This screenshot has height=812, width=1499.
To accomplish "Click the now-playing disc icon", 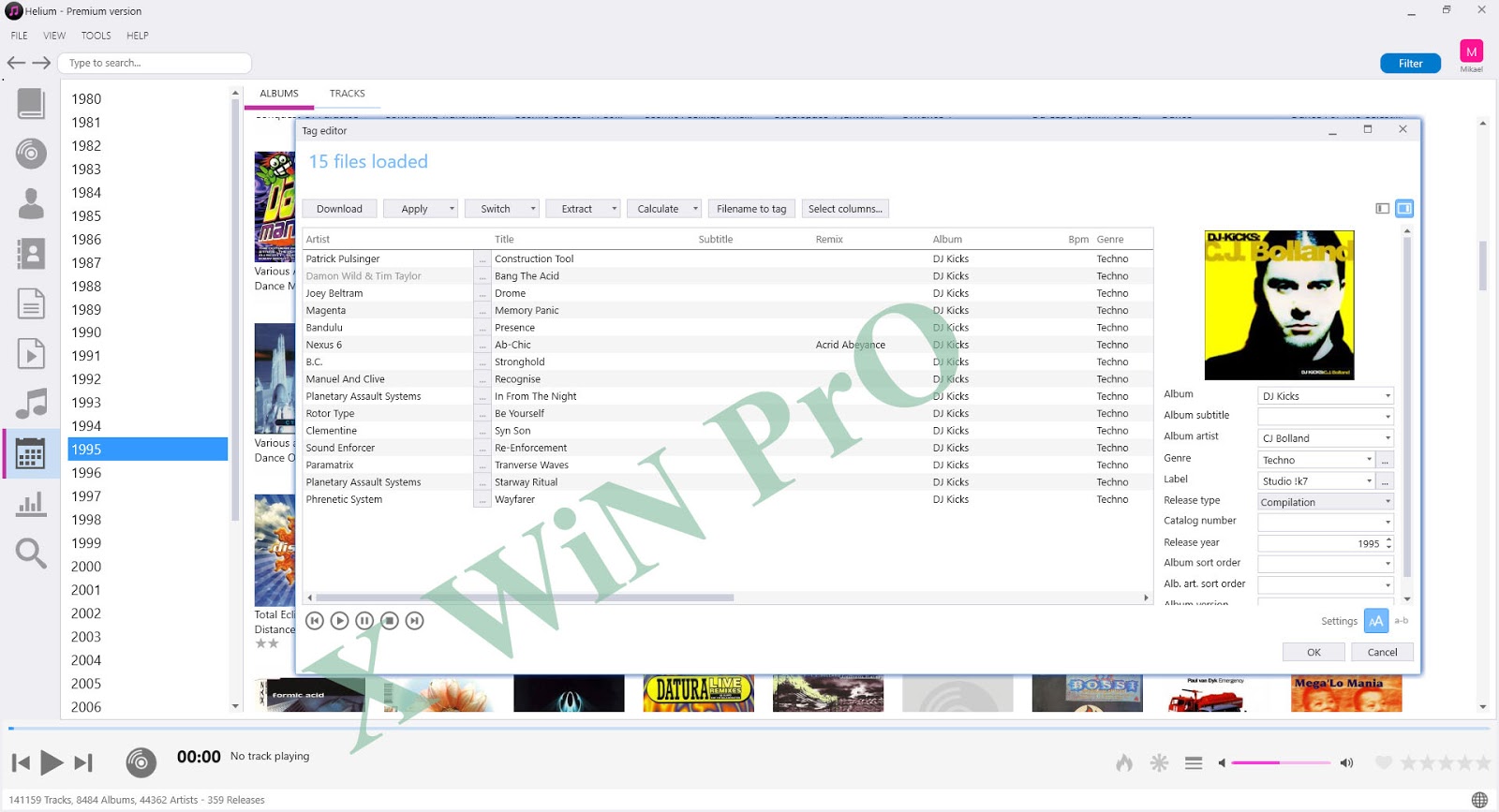I will pos(141,762).
